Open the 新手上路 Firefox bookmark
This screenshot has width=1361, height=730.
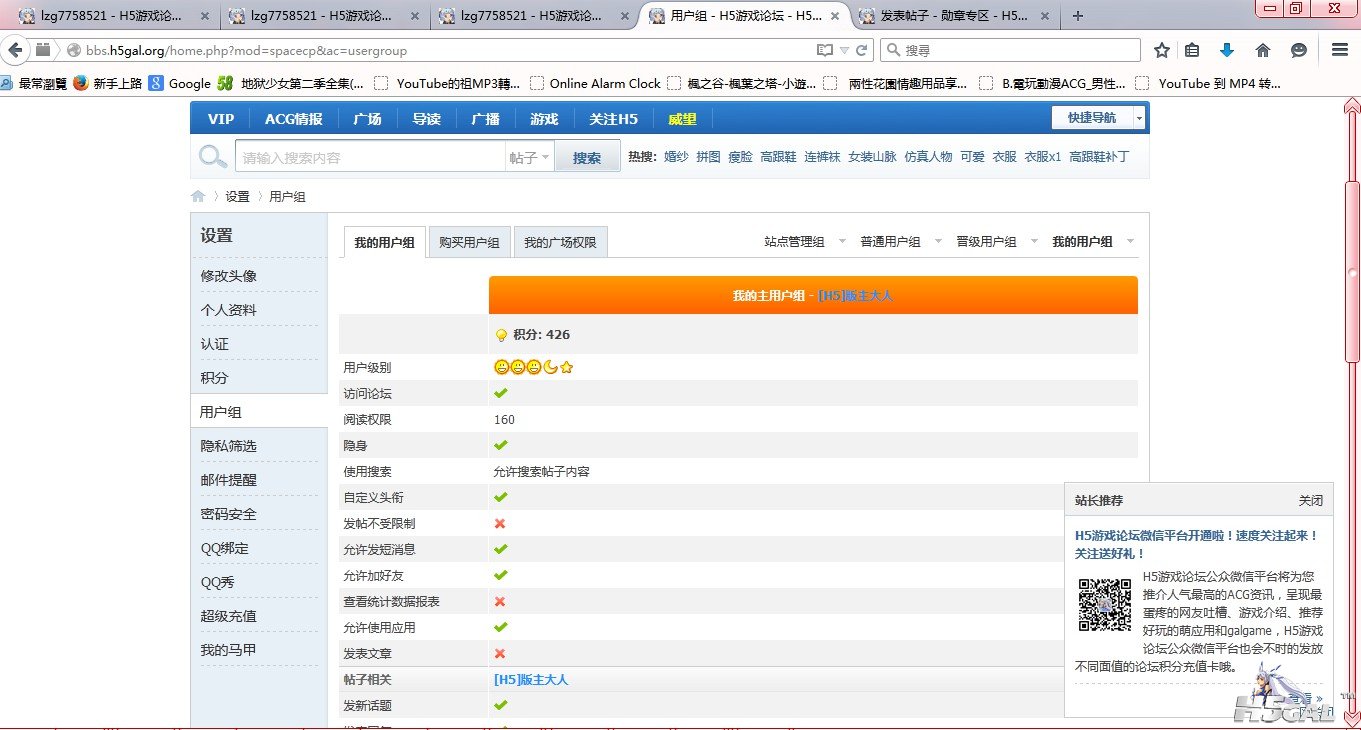(x=109, y=83)
